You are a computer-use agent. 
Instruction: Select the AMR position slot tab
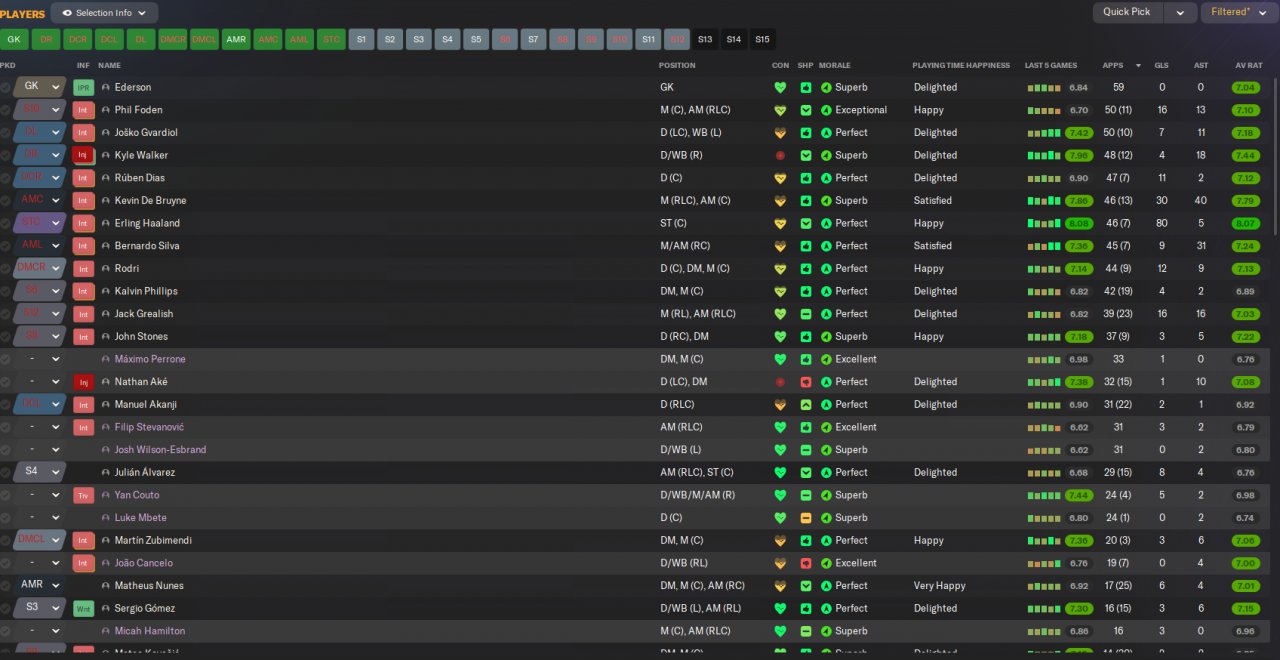[236, 40]
